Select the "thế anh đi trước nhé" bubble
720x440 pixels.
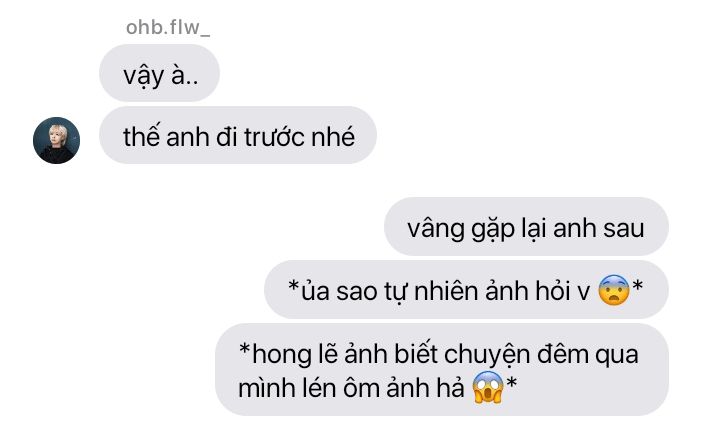(238, 135)
